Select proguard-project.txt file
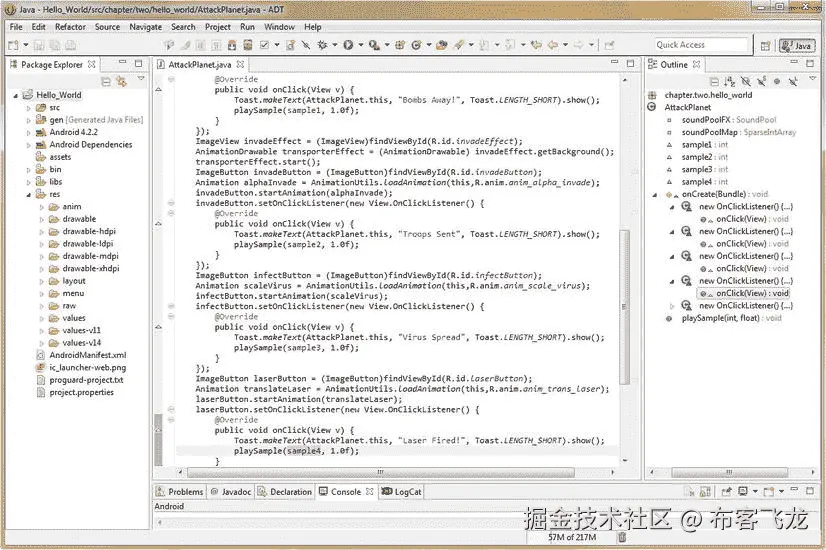This screenshot has width=826, height=550. (86, 380)
